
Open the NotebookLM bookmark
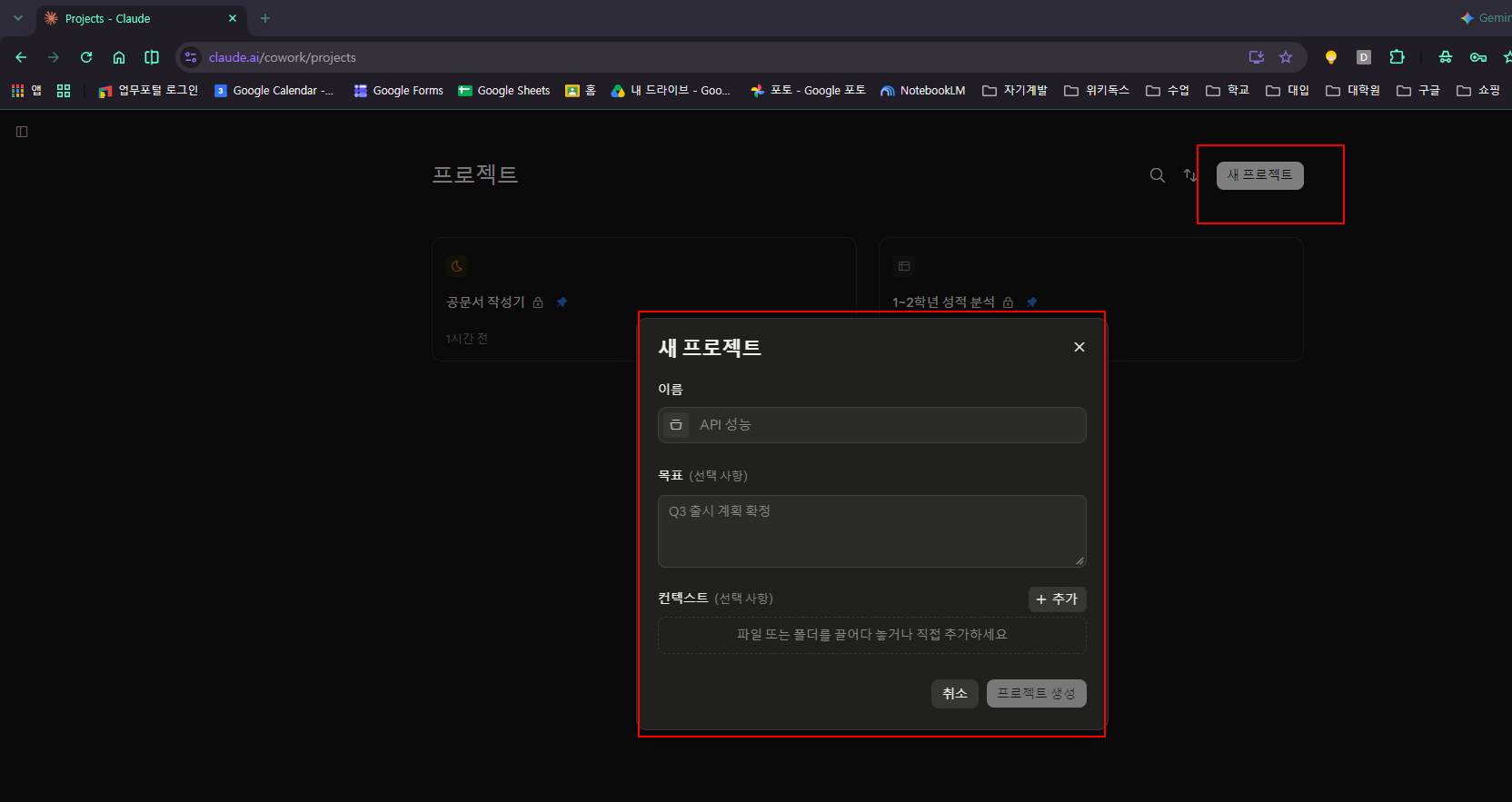[922, 91]
